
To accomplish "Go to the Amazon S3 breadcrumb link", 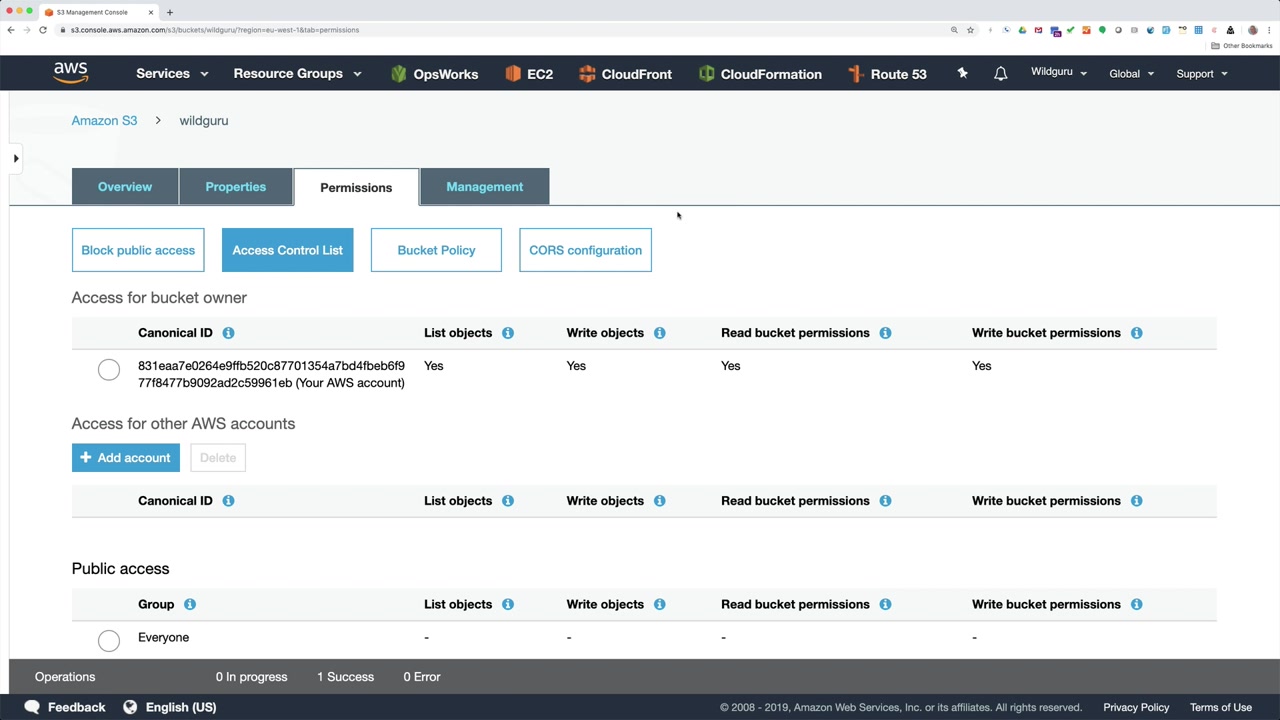I will pyautogui.click(x=104, y=121).
